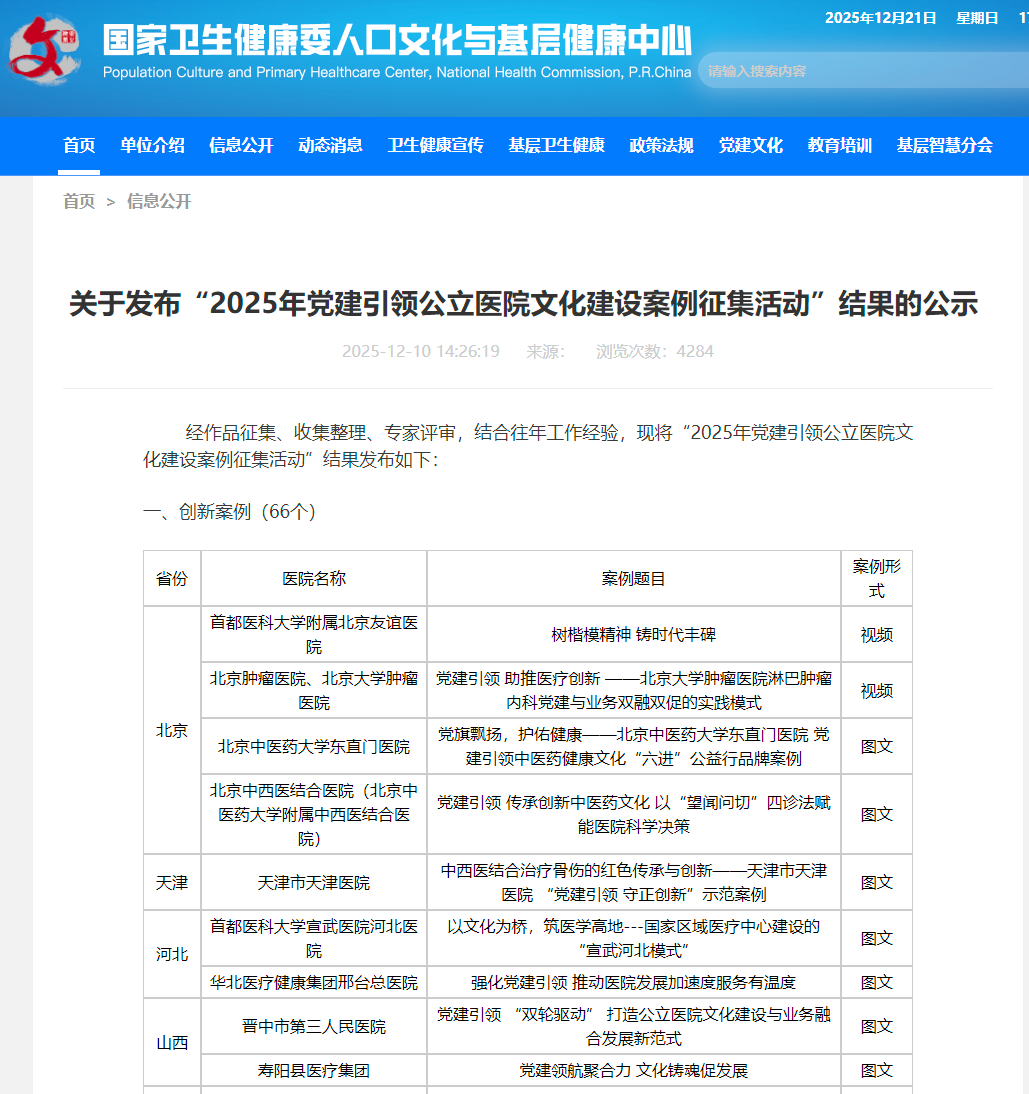Viewport: 1029px width, 1094px height.
Task: Go to the 党建文化 navigation item
Action: 750,145
